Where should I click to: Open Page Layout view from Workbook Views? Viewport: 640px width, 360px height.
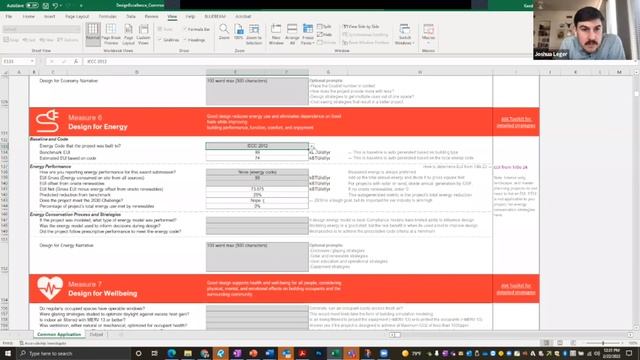click(x=128, y=34)
